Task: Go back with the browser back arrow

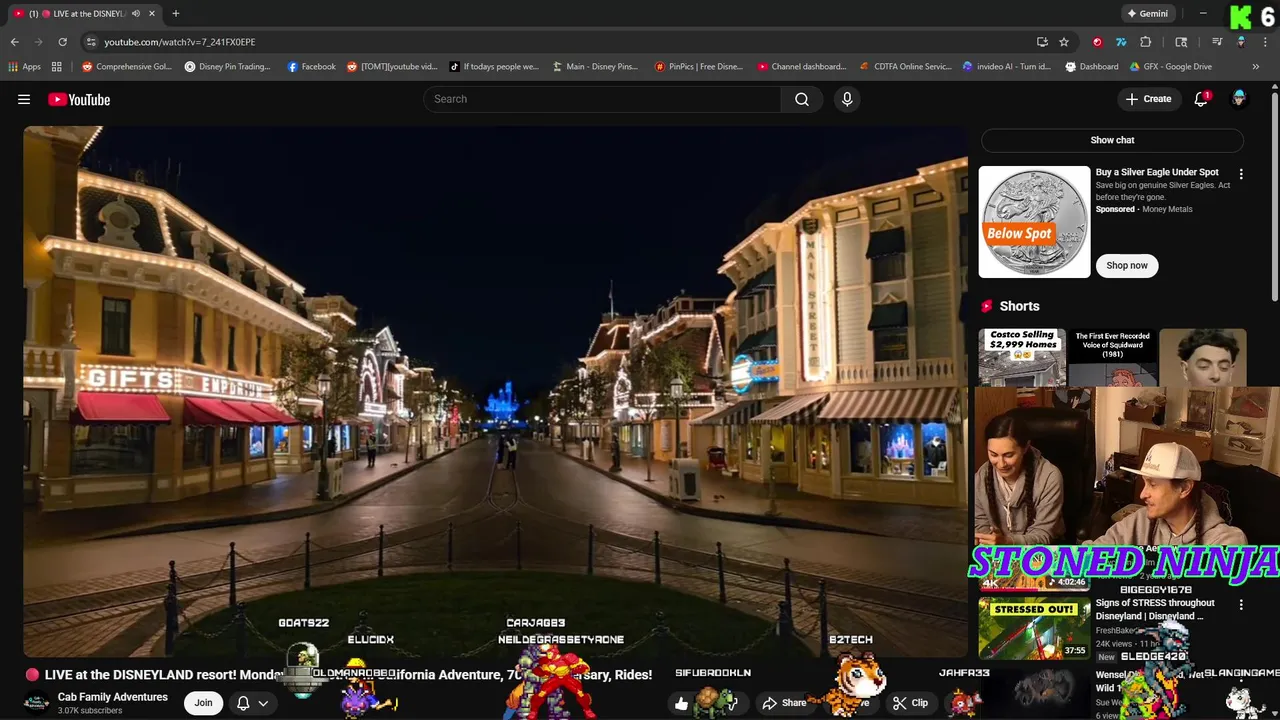Action: click(14, 42)
